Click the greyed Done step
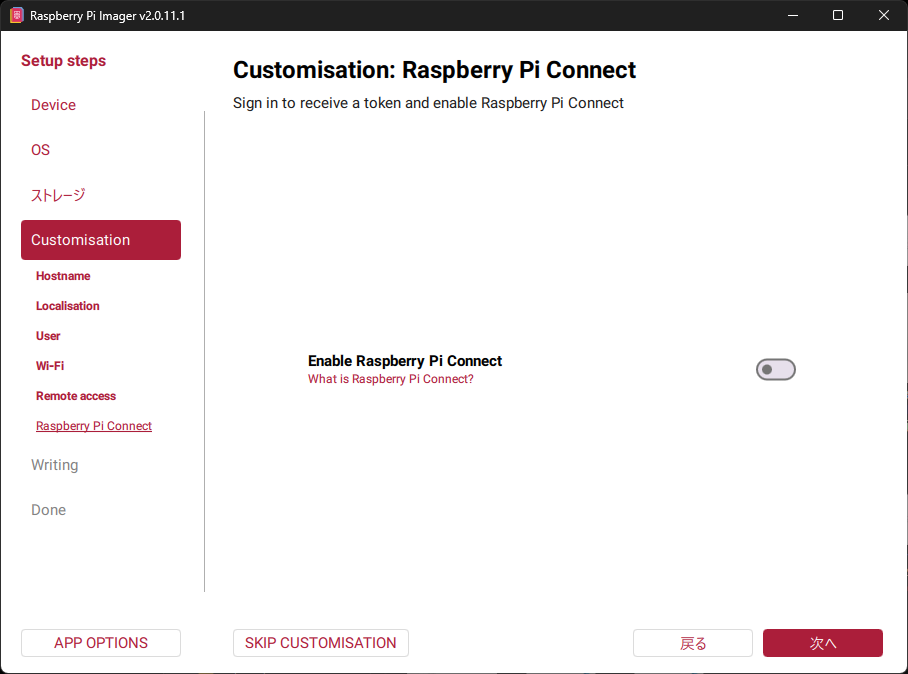The height and width of the screenshot is (674, 908). click(49, 510)
